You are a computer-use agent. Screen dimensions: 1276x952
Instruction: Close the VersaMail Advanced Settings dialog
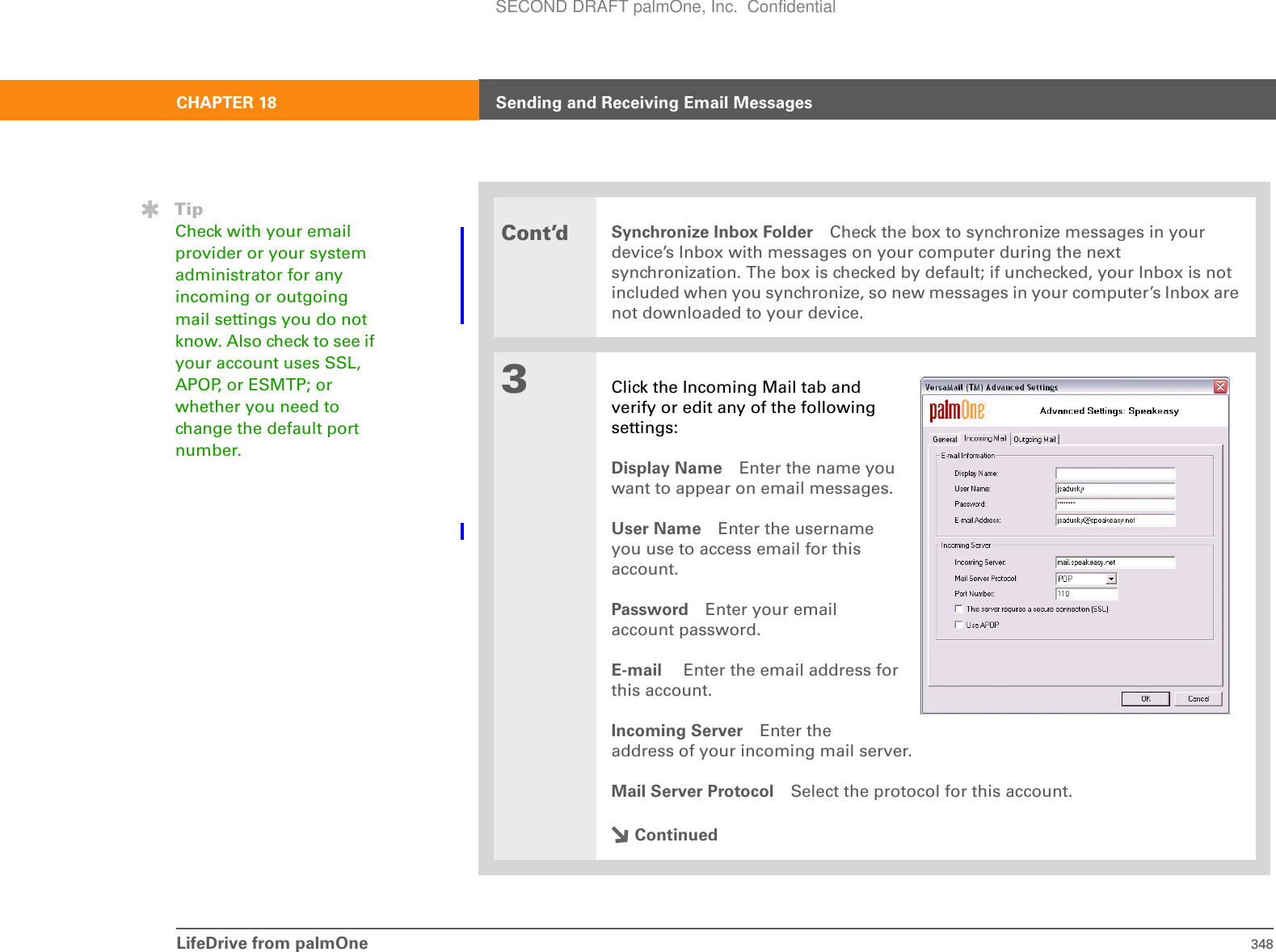pyautogui.click(x=1220, y=387)
